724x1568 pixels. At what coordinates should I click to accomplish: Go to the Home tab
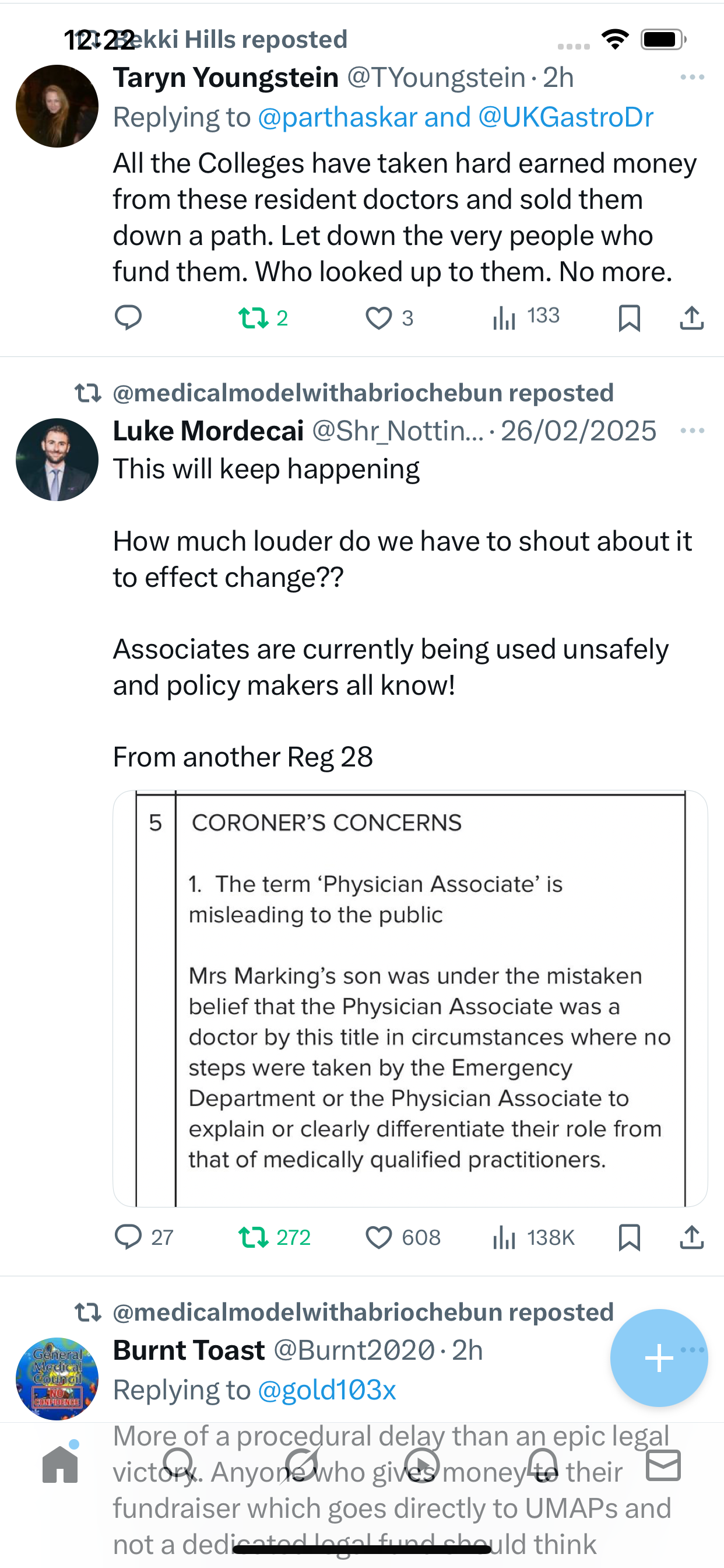tap(60, 1465)
